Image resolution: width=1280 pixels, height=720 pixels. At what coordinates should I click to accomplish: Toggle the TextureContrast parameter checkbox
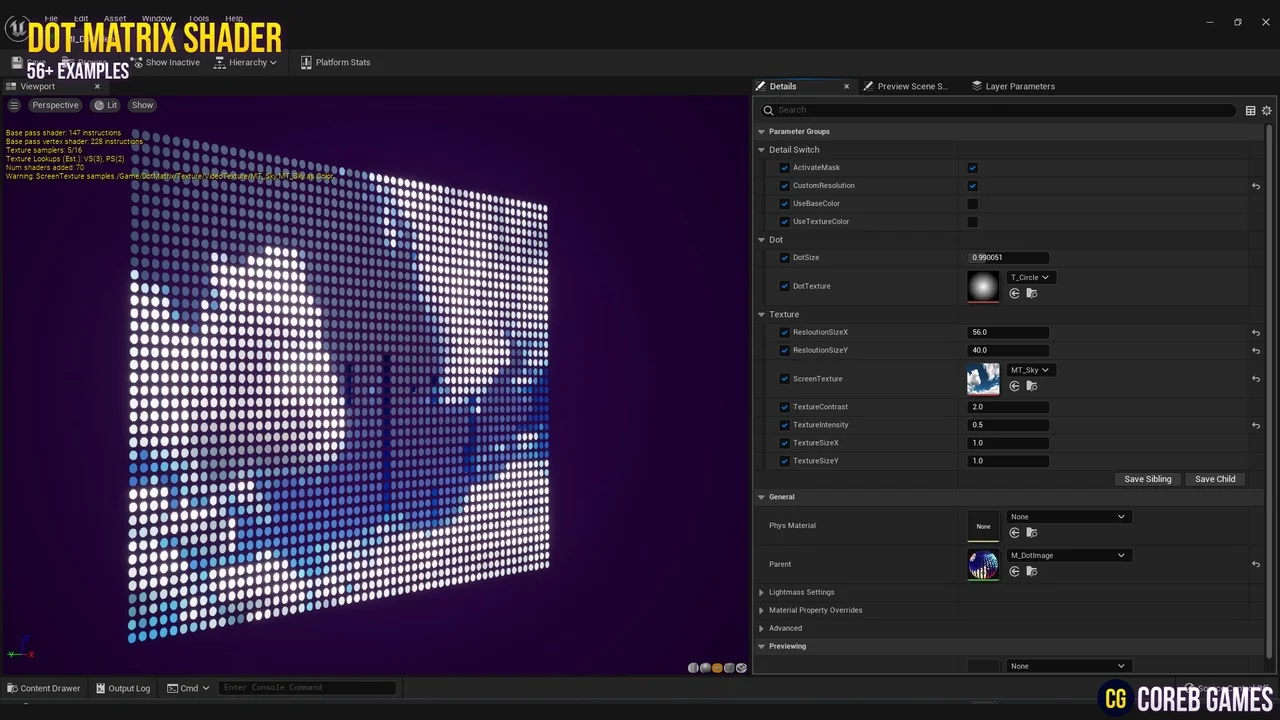point(784,406)
